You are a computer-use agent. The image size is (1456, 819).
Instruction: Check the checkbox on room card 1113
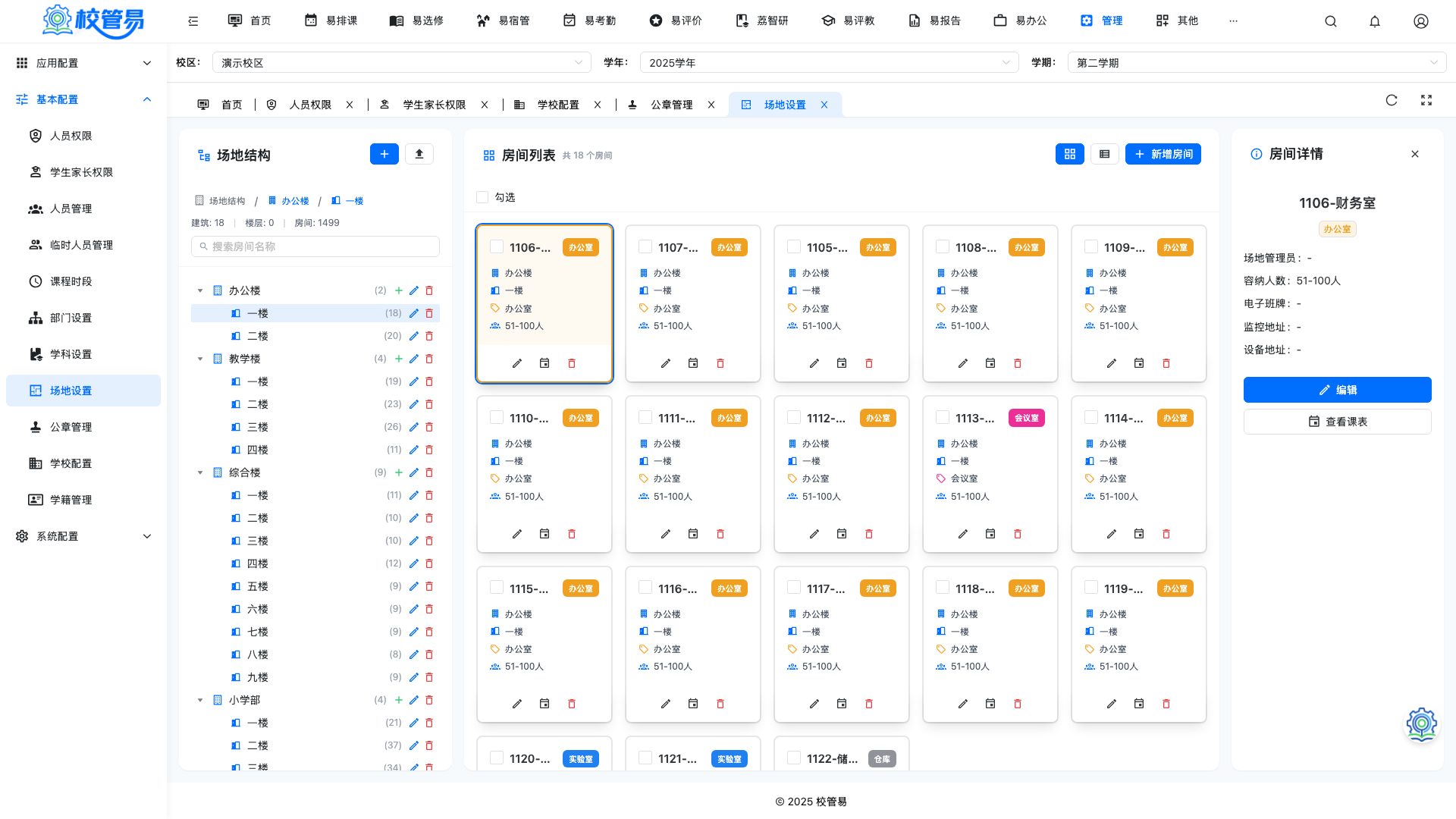click(x=943, y=418)
